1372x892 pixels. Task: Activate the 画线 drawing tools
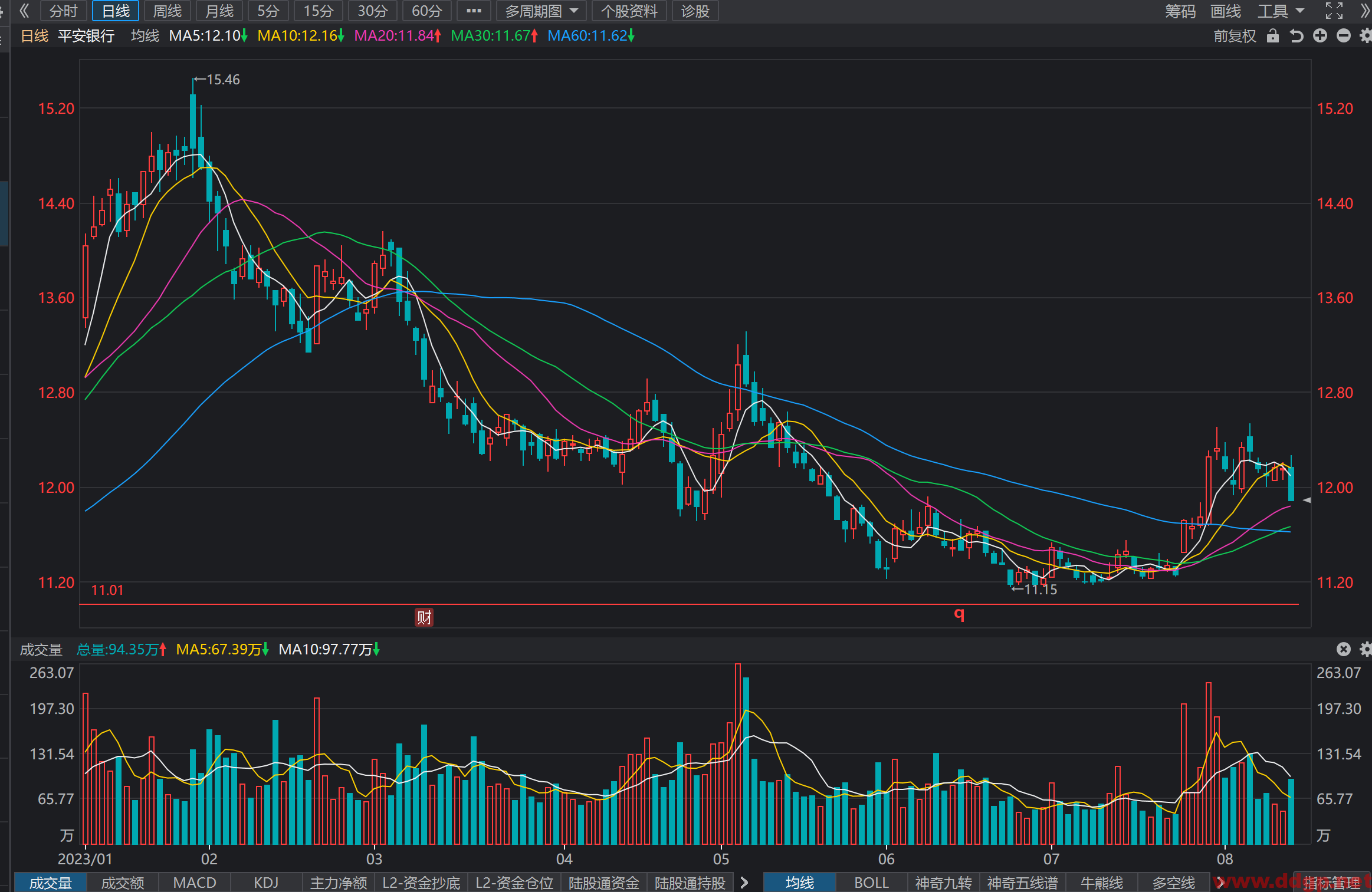click(1226, 11)
